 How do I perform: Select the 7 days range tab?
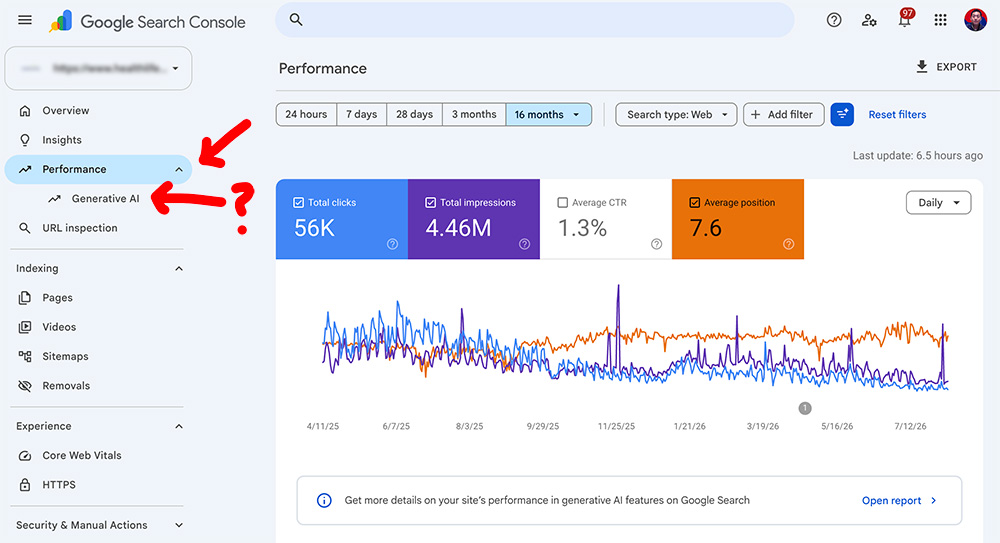(x=362, y=114)
